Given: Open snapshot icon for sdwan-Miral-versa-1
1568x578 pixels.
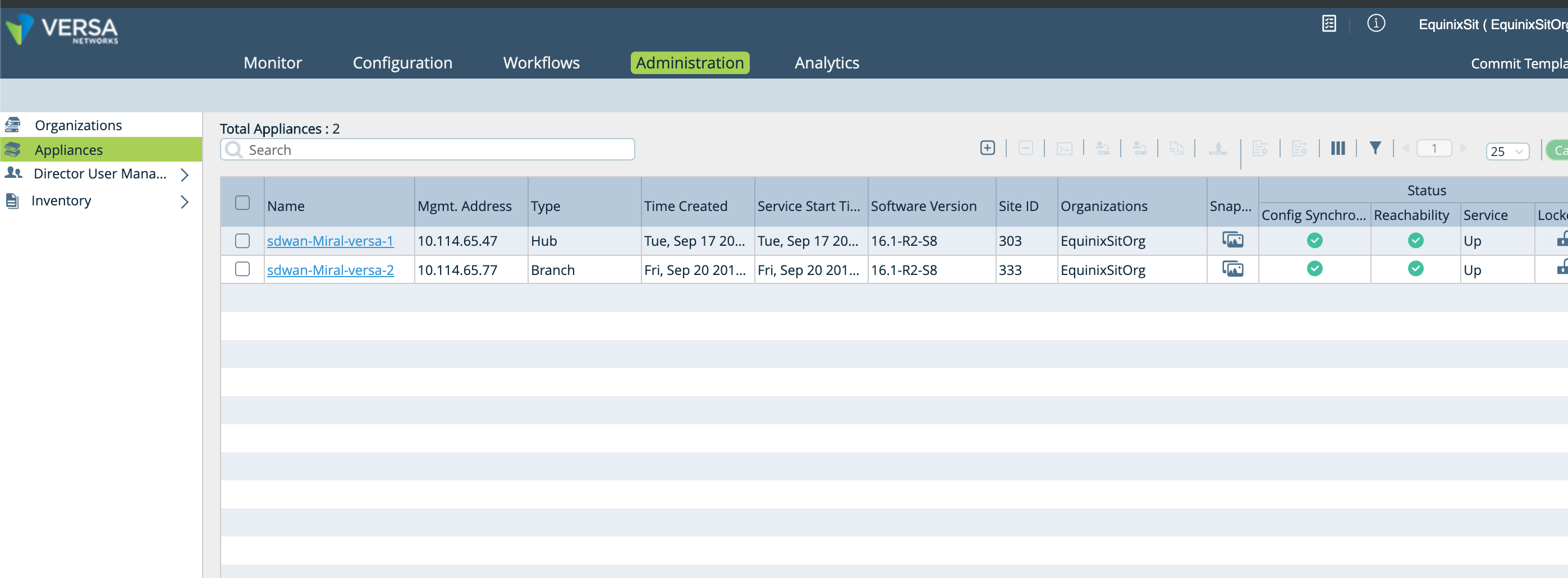Looking at the screenshot, I should 1232,240.
